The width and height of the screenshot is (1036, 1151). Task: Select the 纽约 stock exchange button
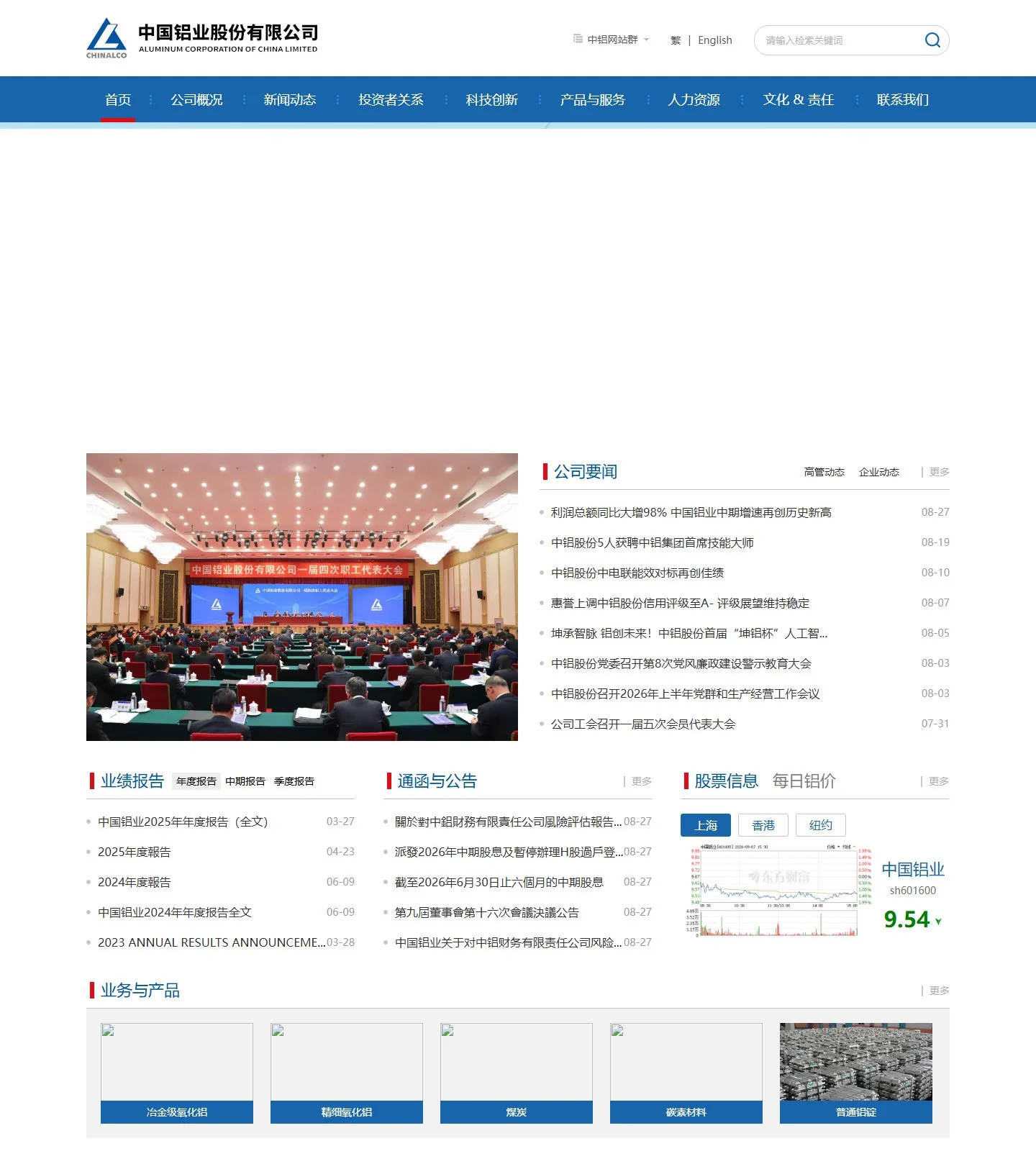(x=821, y=825)
